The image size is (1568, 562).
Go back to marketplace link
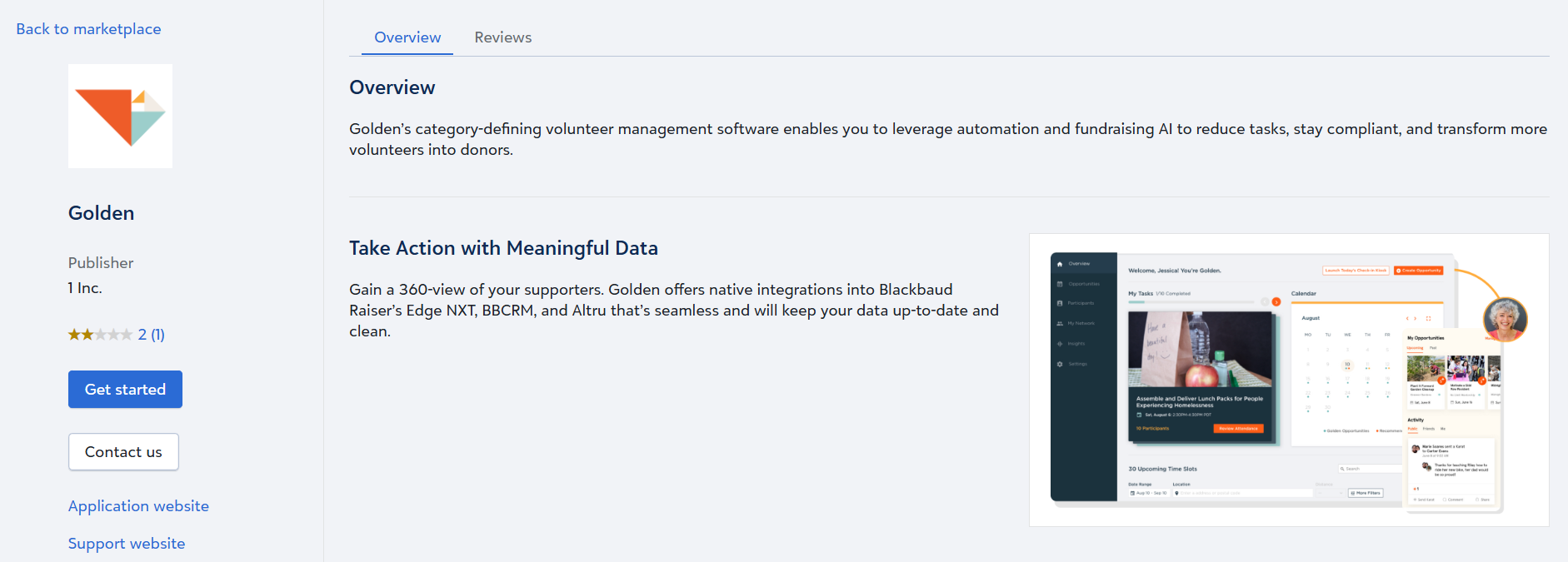tap(88, 29)
